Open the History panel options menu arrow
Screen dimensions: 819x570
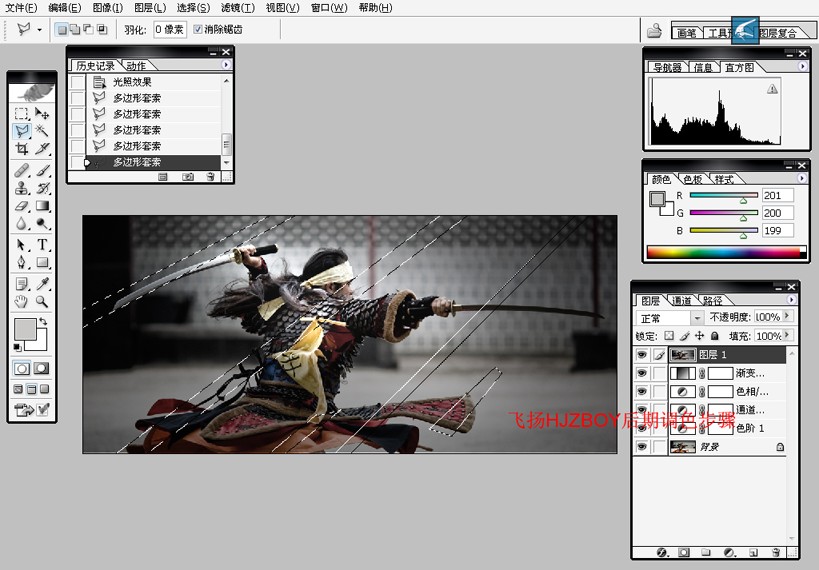[226, 65]
